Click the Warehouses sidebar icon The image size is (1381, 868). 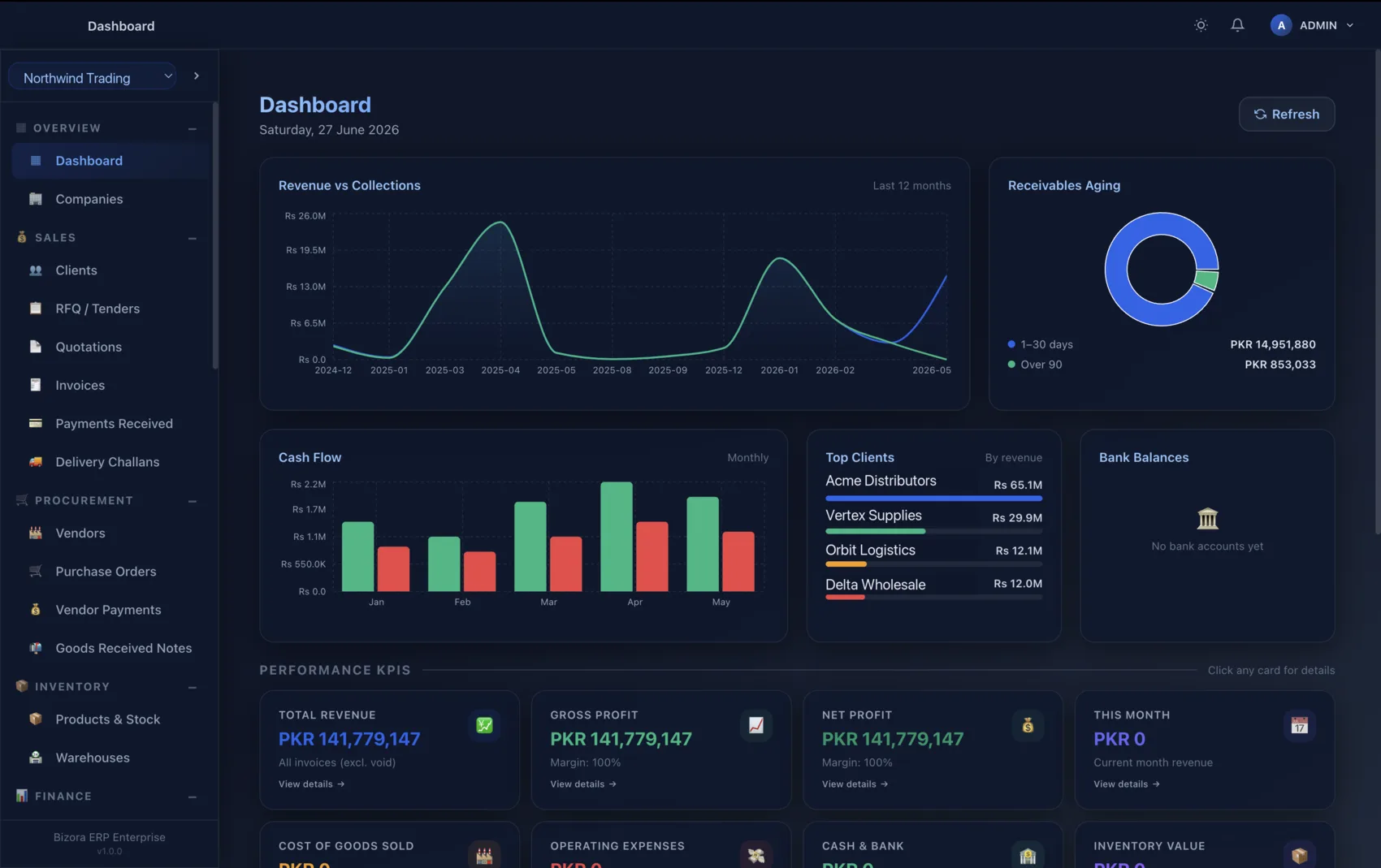point(35,758)
